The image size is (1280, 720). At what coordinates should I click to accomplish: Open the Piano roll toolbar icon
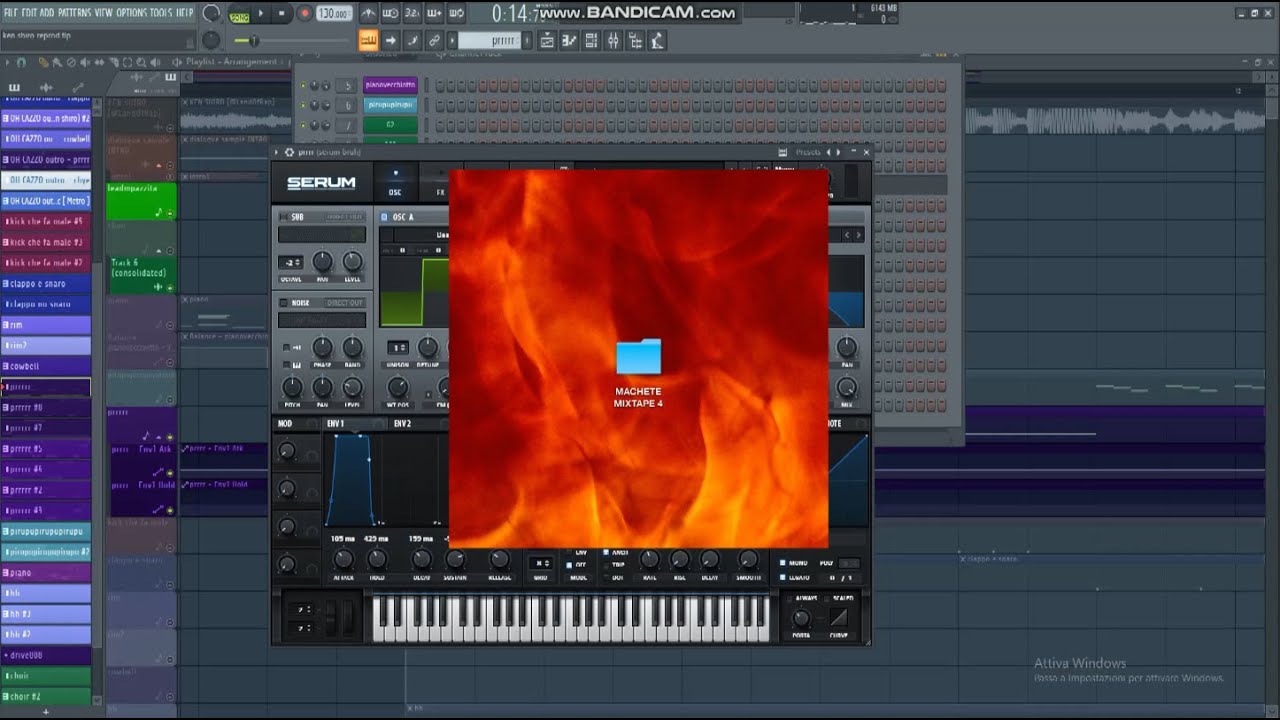coord(569,41)
